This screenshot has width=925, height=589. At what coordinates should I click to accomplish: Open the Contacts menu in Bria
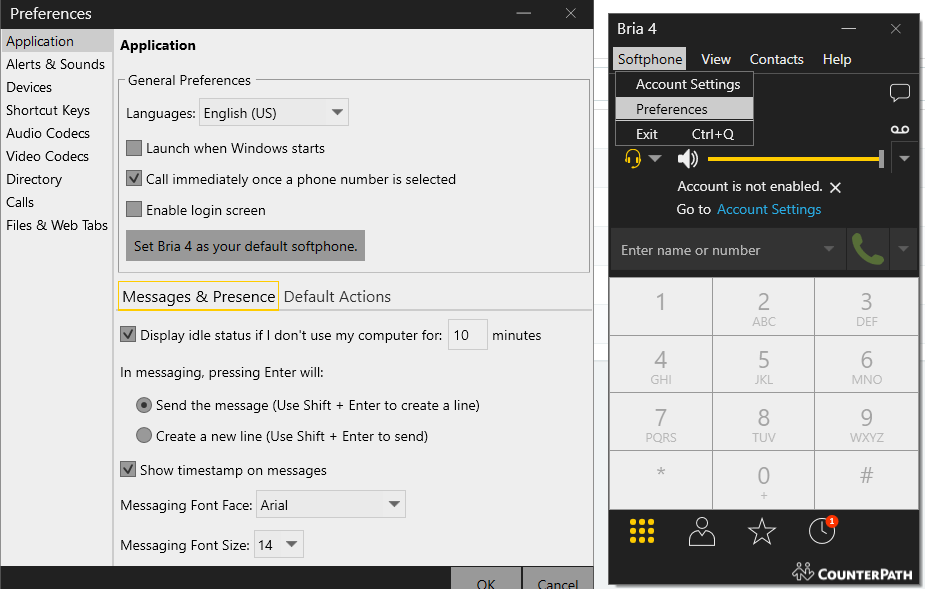tap(776, 59)
